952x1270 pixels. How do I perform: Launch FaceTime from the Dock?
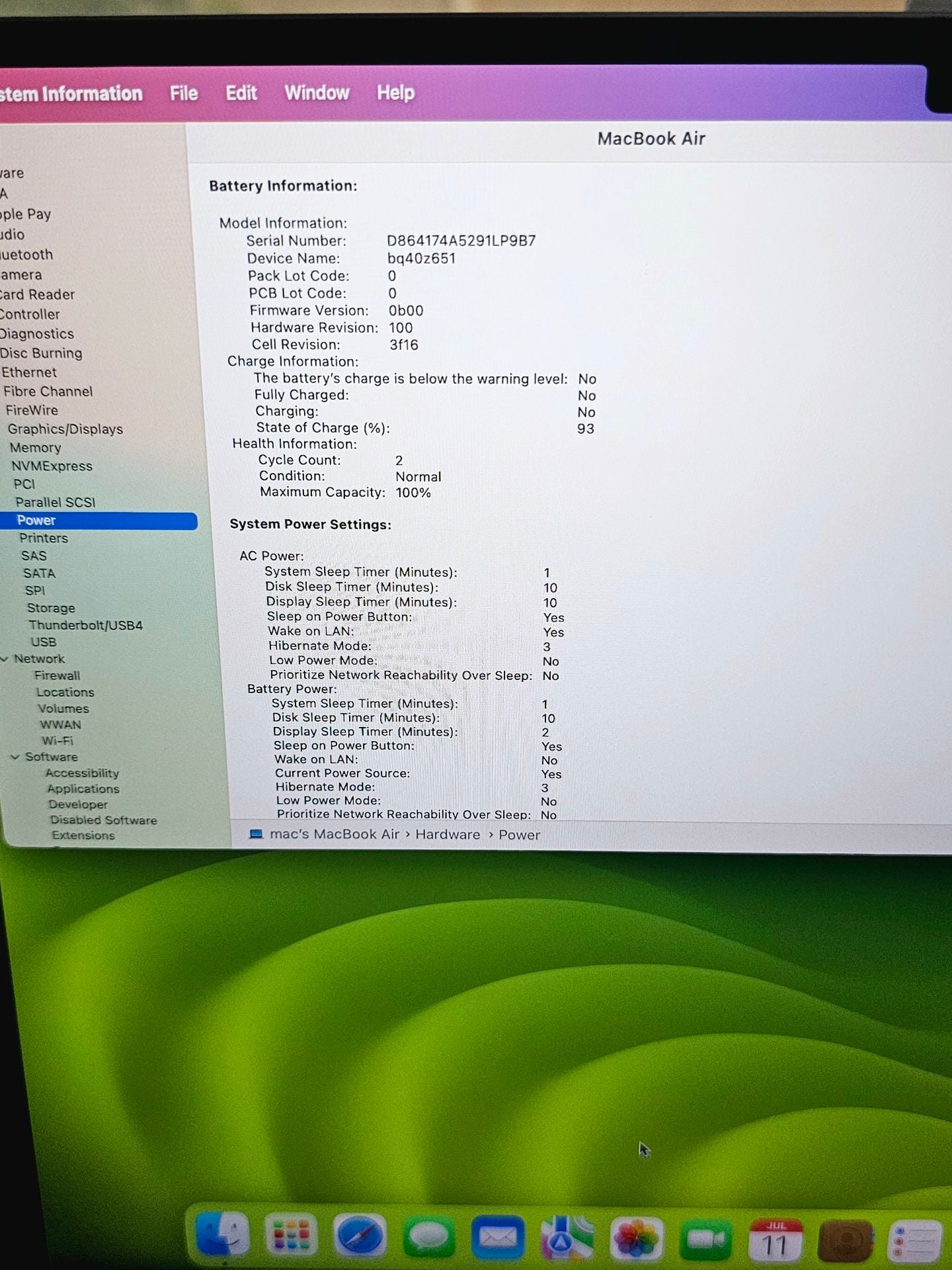point(705,1239)
